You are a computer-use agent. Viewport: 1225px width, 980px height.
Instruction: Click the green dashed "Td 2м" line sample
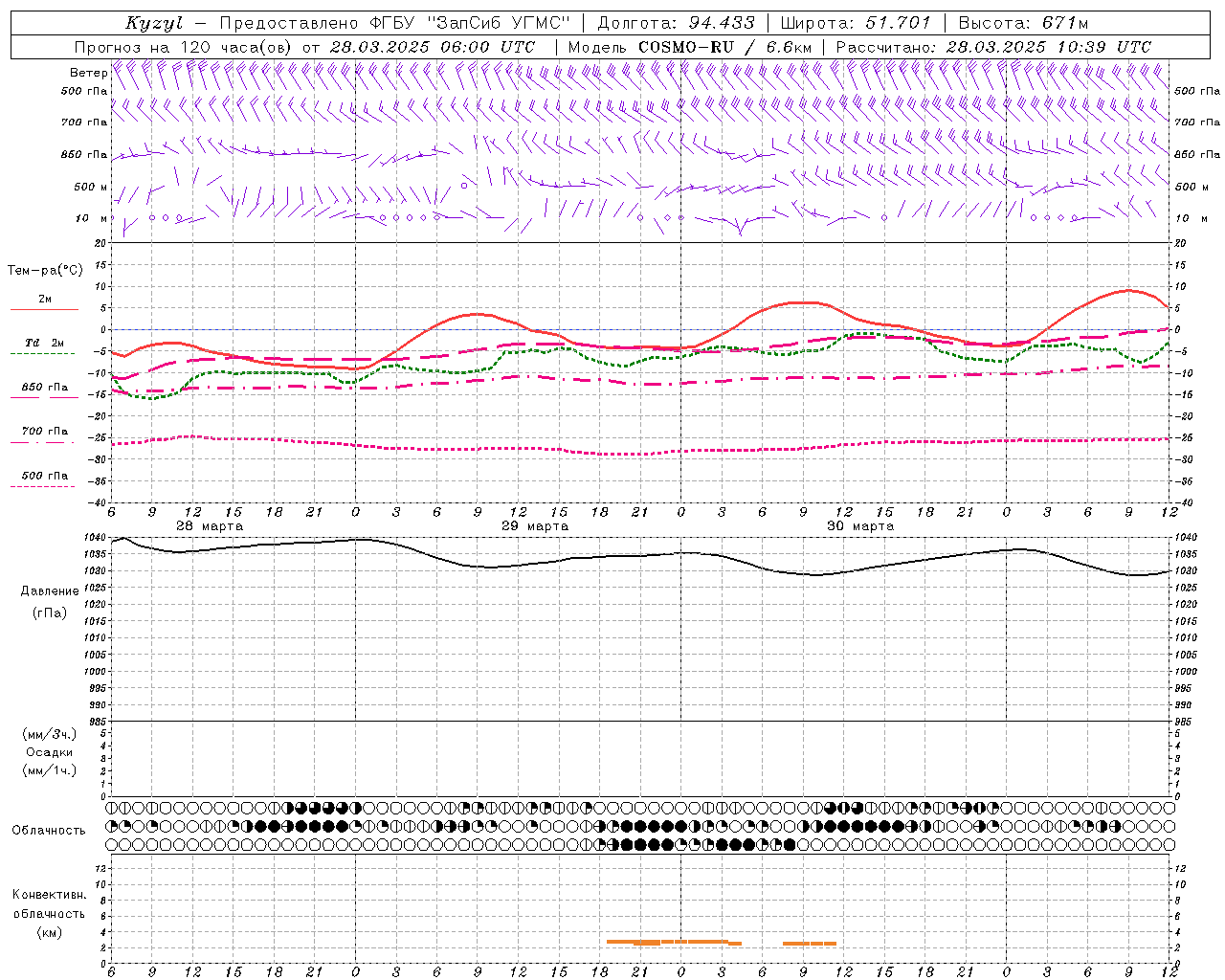point(43,354)
